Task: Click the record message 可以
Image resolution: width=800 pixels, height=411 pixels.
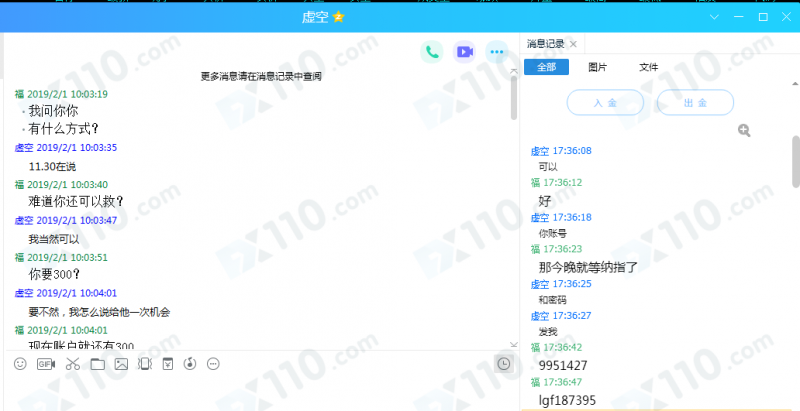Action: pos(548,167)
